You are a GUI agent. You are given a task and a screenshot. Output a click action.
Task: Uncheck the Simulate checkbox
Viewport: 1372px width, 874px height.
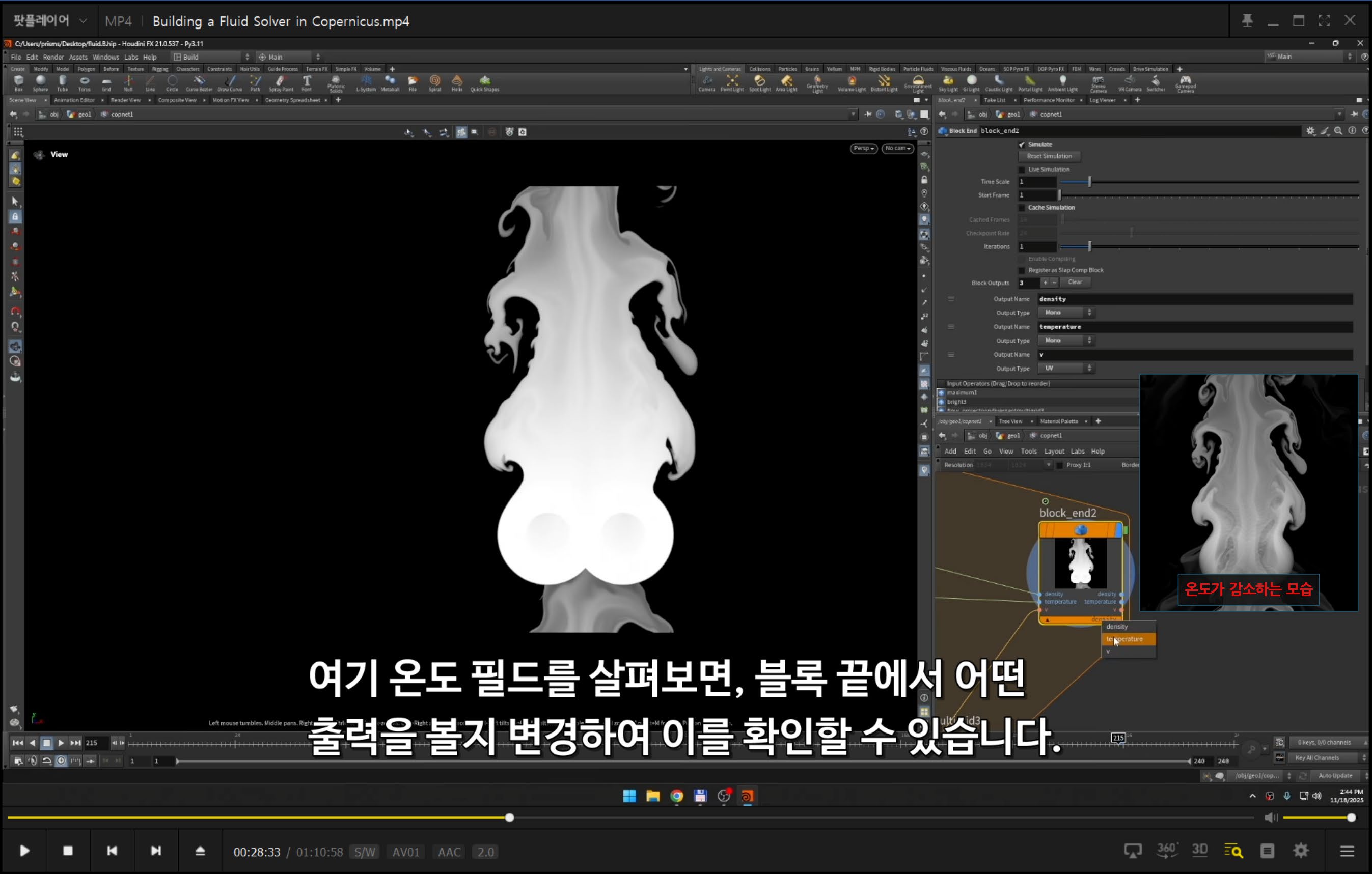pos(1022,145)
